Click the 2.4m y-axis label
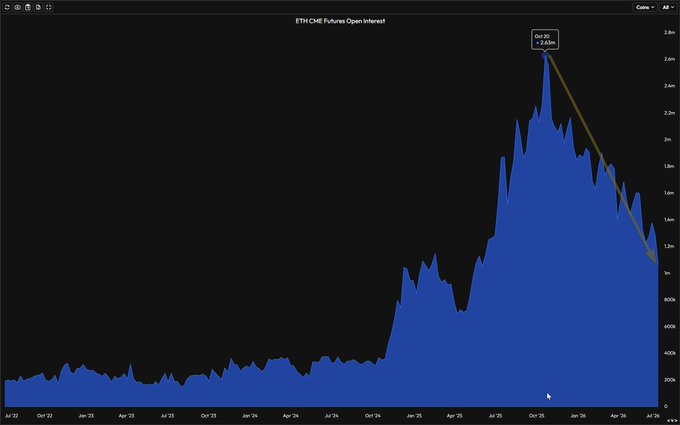This screenshot has width=680, height=425. [670, 86]
